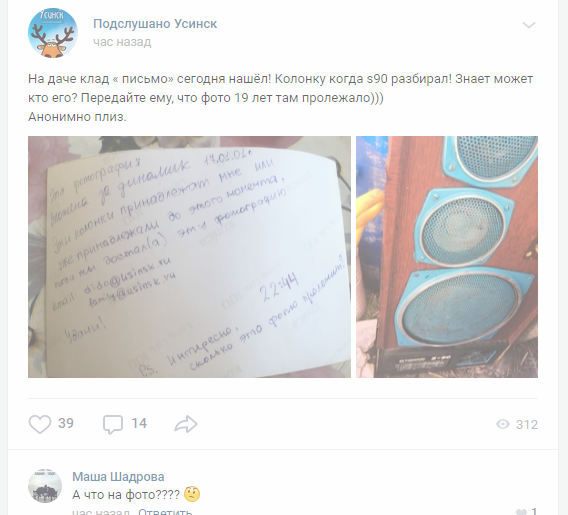This screenshot has width=568, height=515.
Task: Open the post timestamp 'час назад'
Action: pyautogui.click(x=122, y=42)
